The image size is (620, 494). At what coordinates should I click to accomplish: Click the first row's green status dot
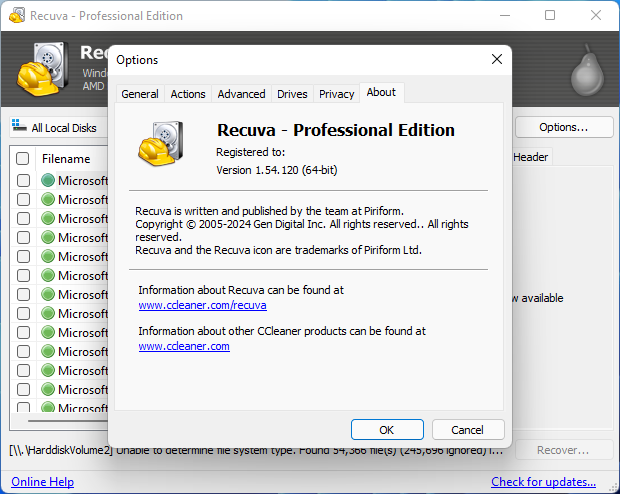point(48,180)
